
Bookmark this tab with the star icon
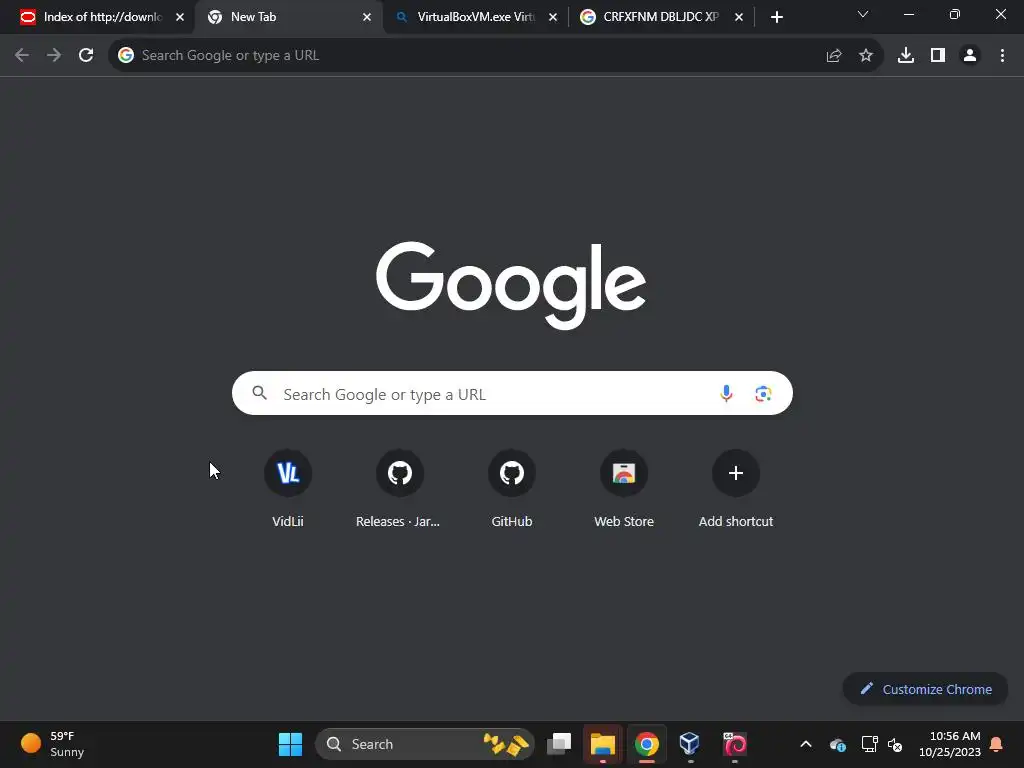click(866, 56)
